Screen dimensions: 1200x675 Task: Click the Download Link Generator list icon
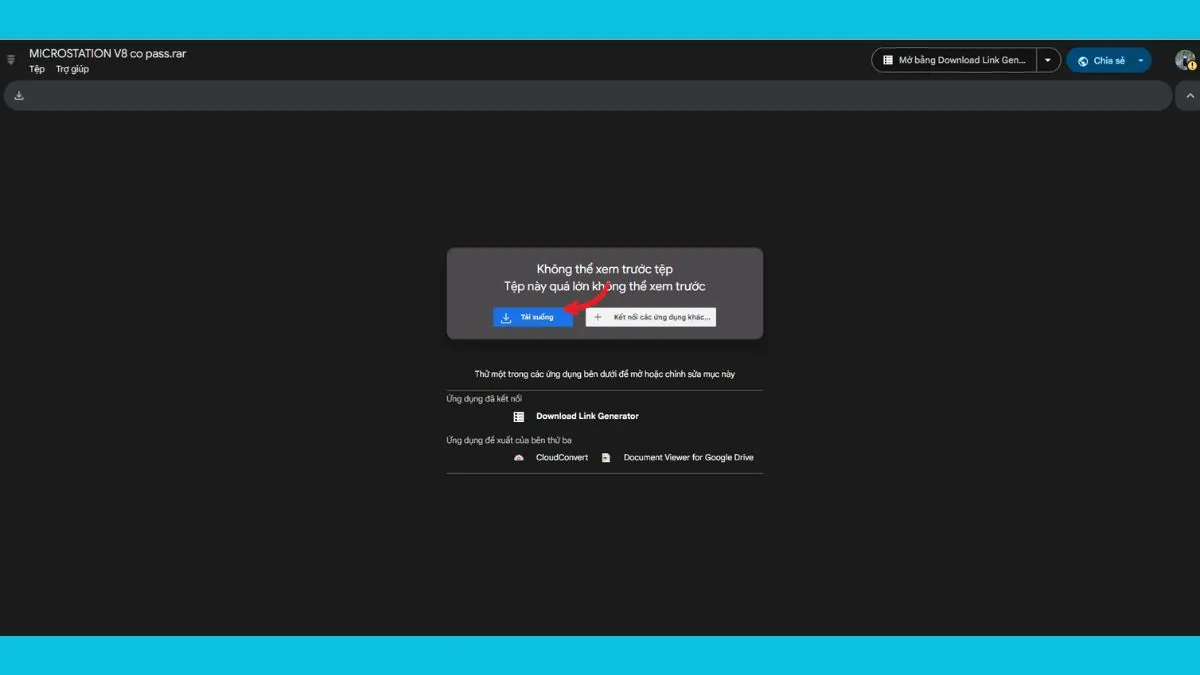[x=519, y=416]
